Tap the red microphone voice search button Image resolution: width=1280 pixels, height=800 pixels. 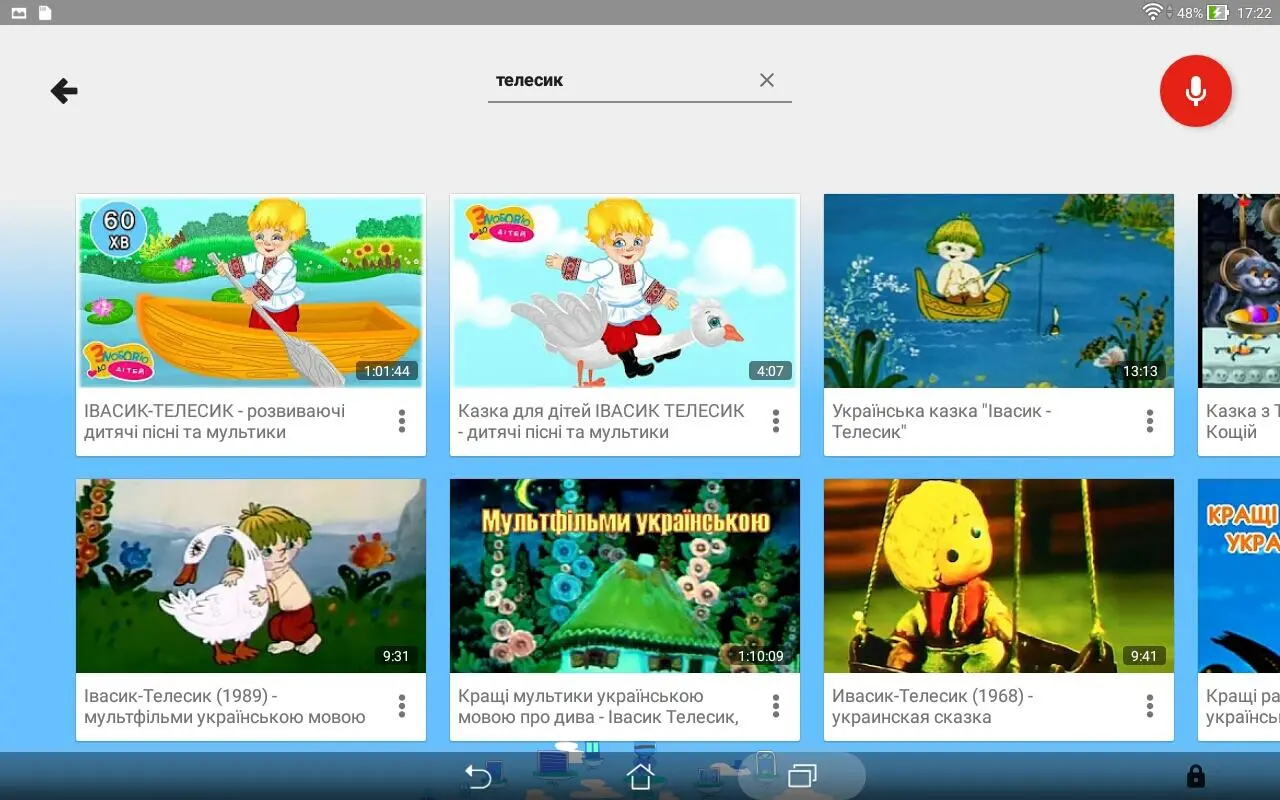coord(1196,91)
